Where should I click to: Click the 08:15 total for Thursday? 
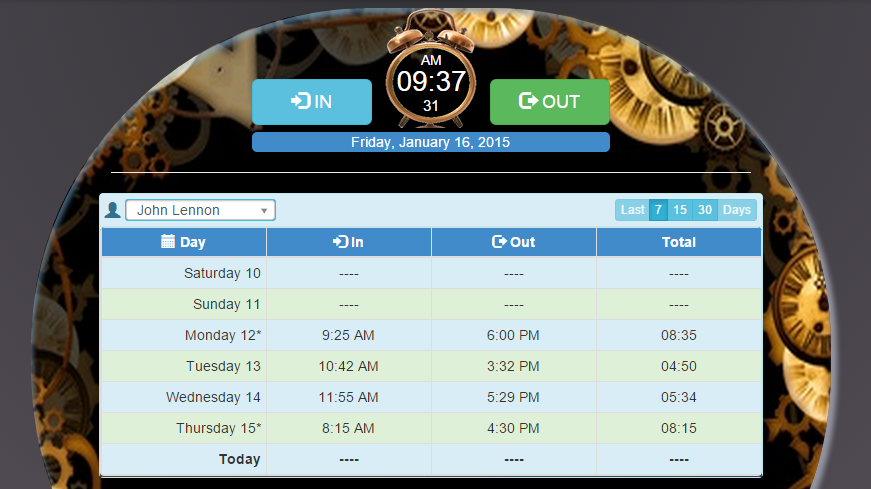click(678, 428)
